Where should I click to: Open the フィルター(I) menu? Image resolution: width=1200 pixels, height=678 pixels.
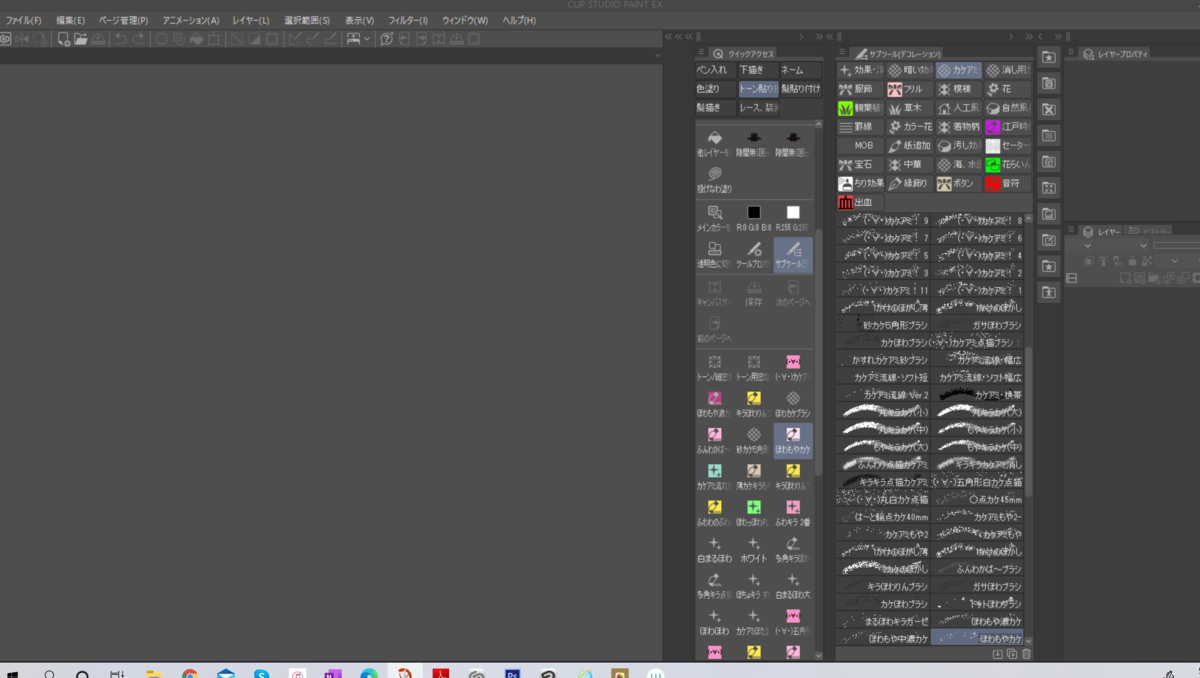pos(408,21)
